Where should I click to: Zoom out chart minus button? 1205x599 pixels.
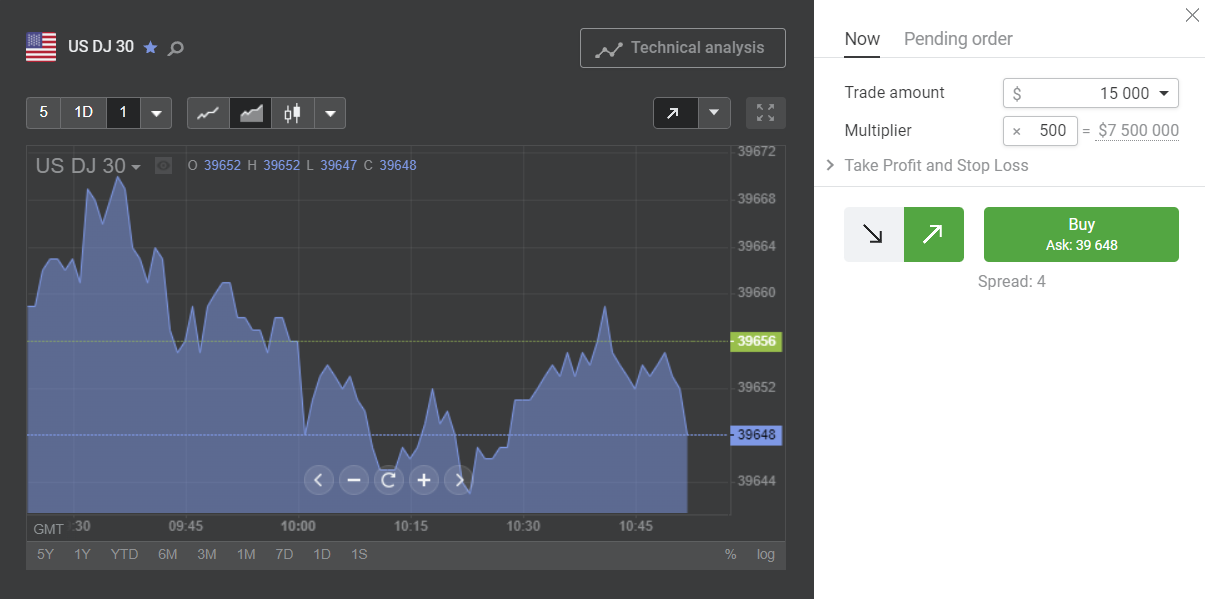353,480
